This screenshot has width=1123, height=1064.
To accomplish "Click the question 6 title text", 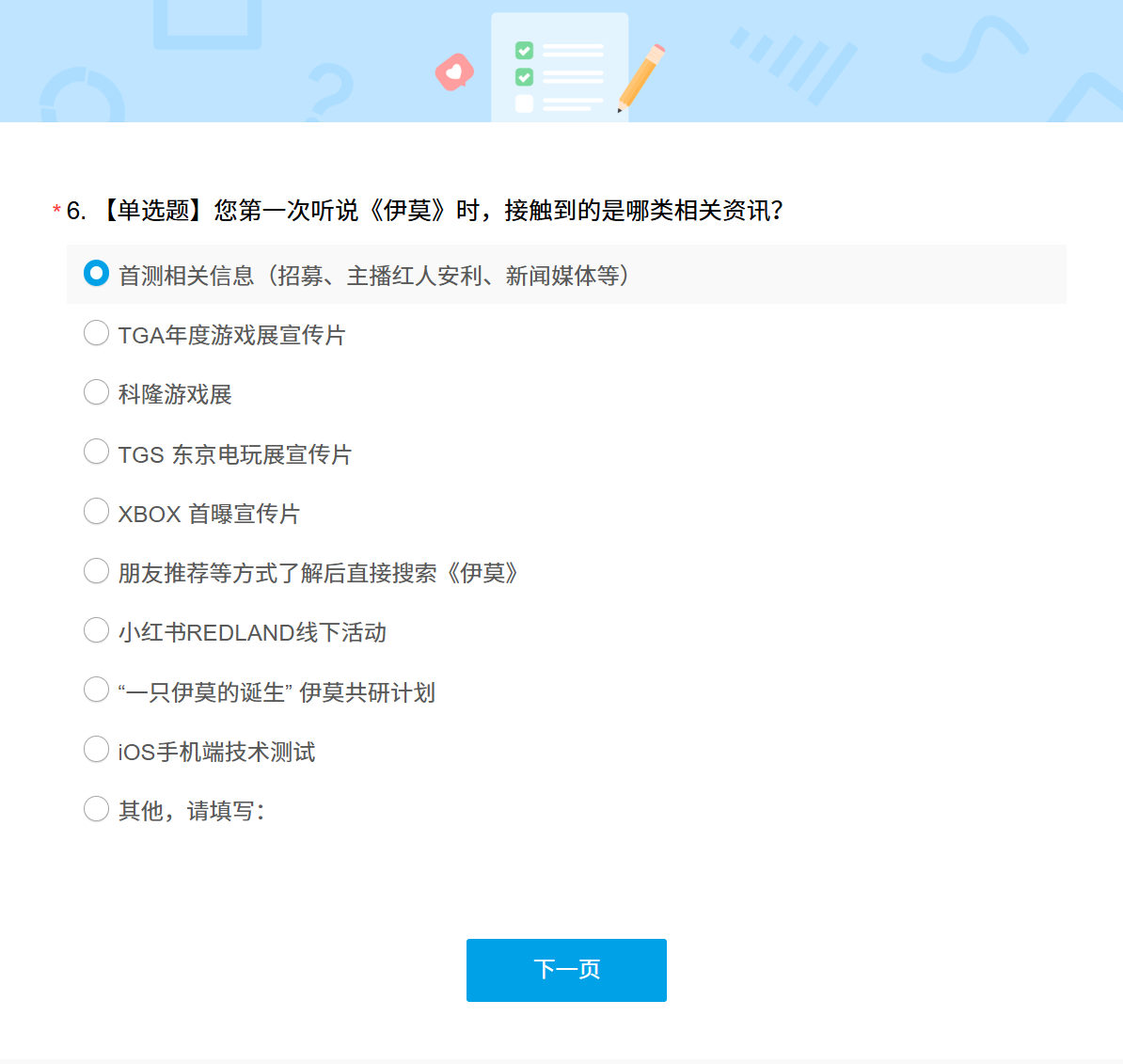I will coord(425,211).
